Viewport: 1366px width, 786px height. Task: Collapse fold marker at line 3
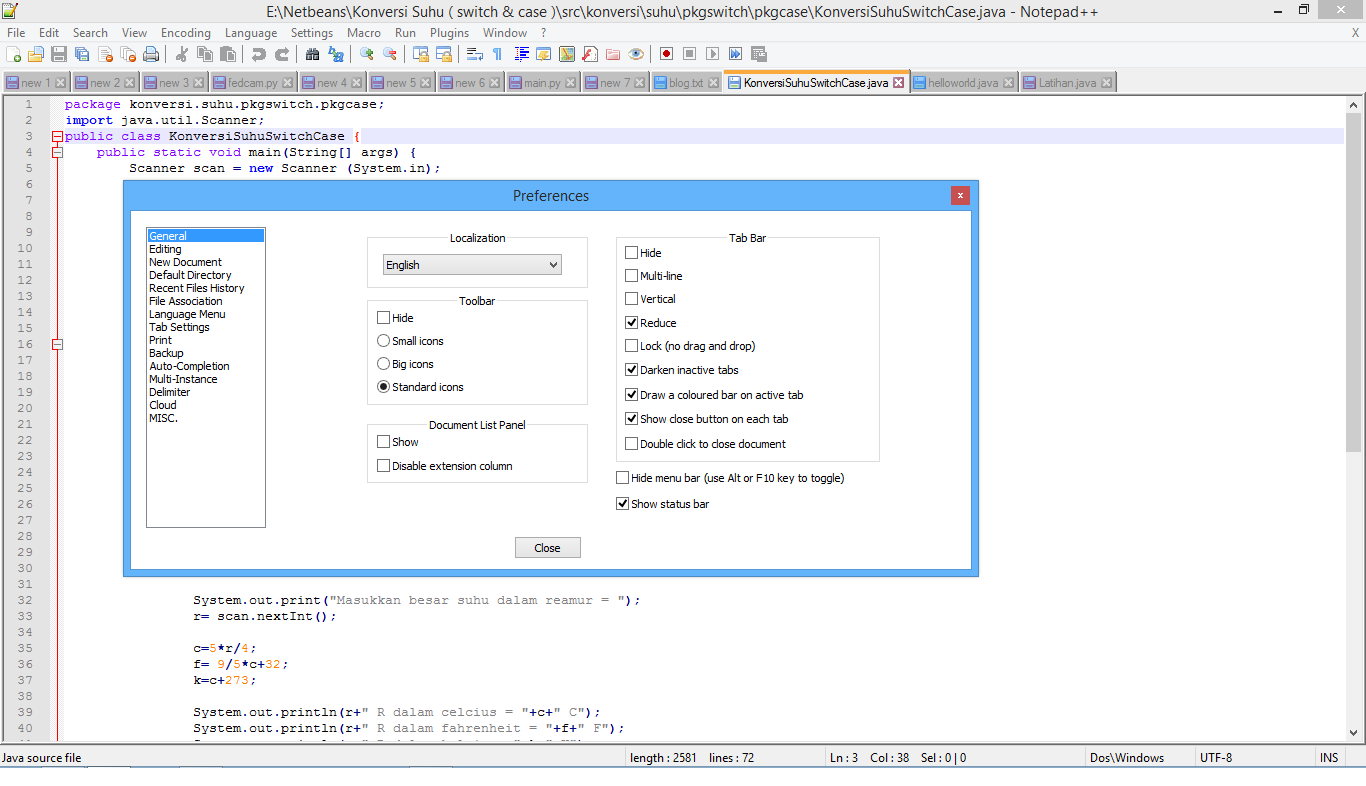tap(57, 136)
